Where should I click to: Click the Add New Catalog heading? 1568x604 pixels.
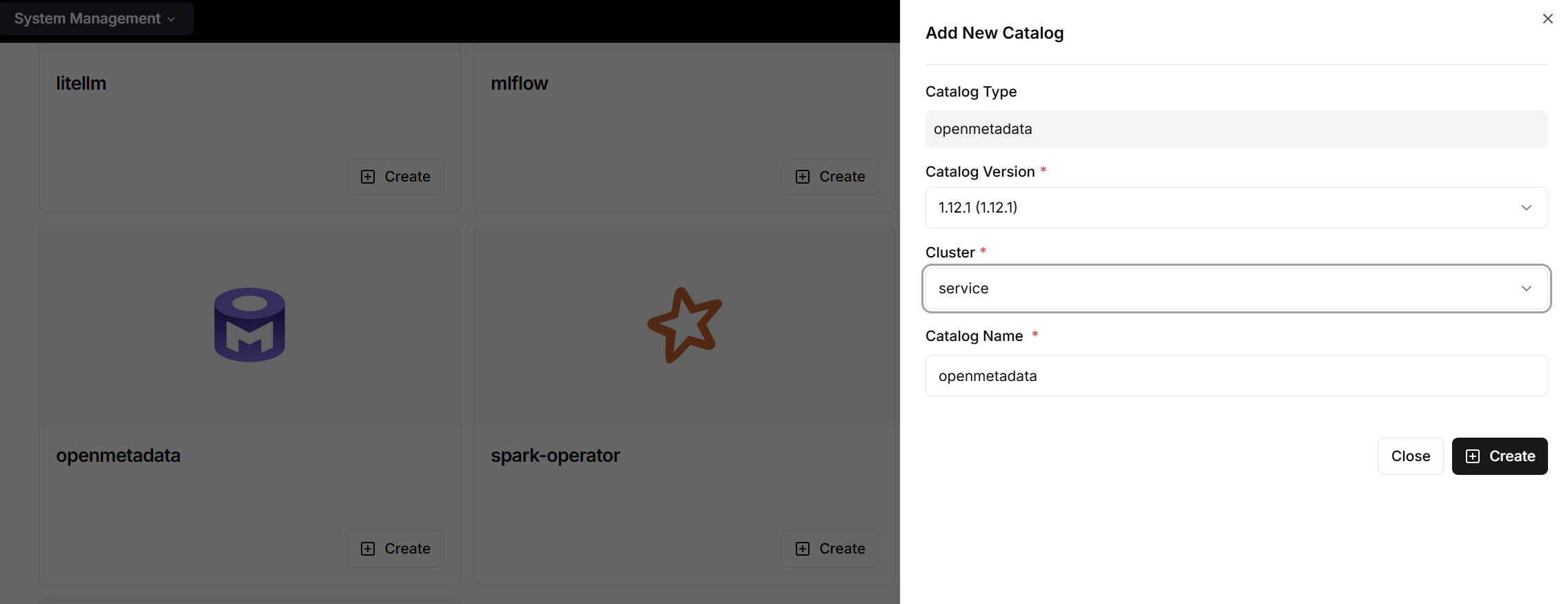(994, 33)
